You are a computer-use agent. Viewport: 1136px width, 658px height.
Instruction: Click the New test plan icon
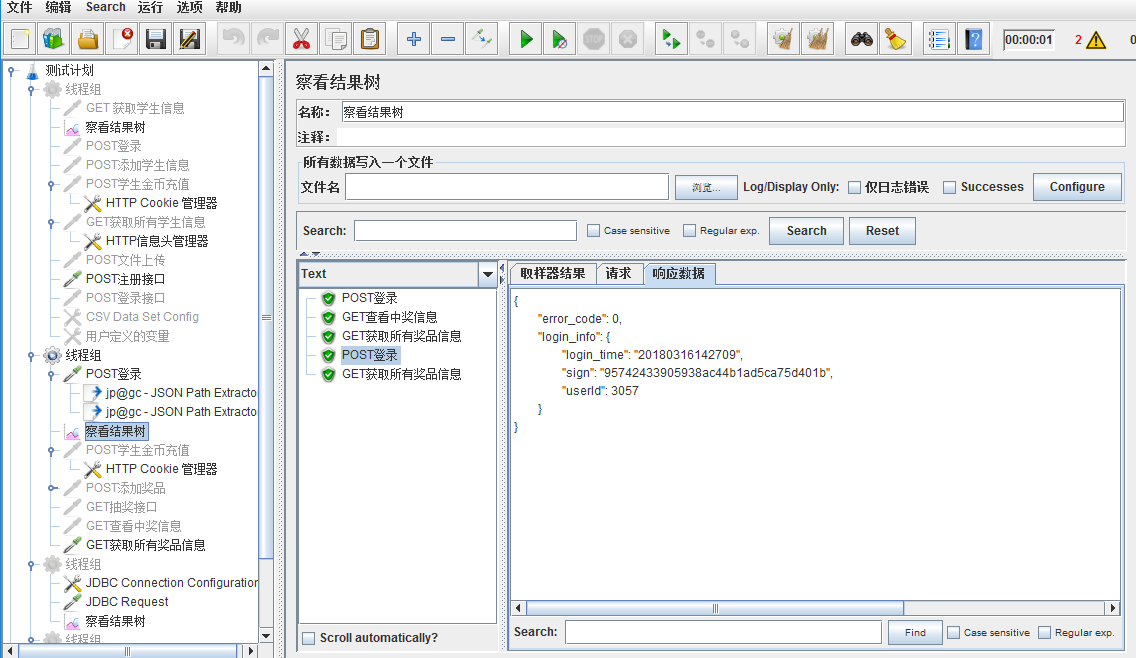20,39
